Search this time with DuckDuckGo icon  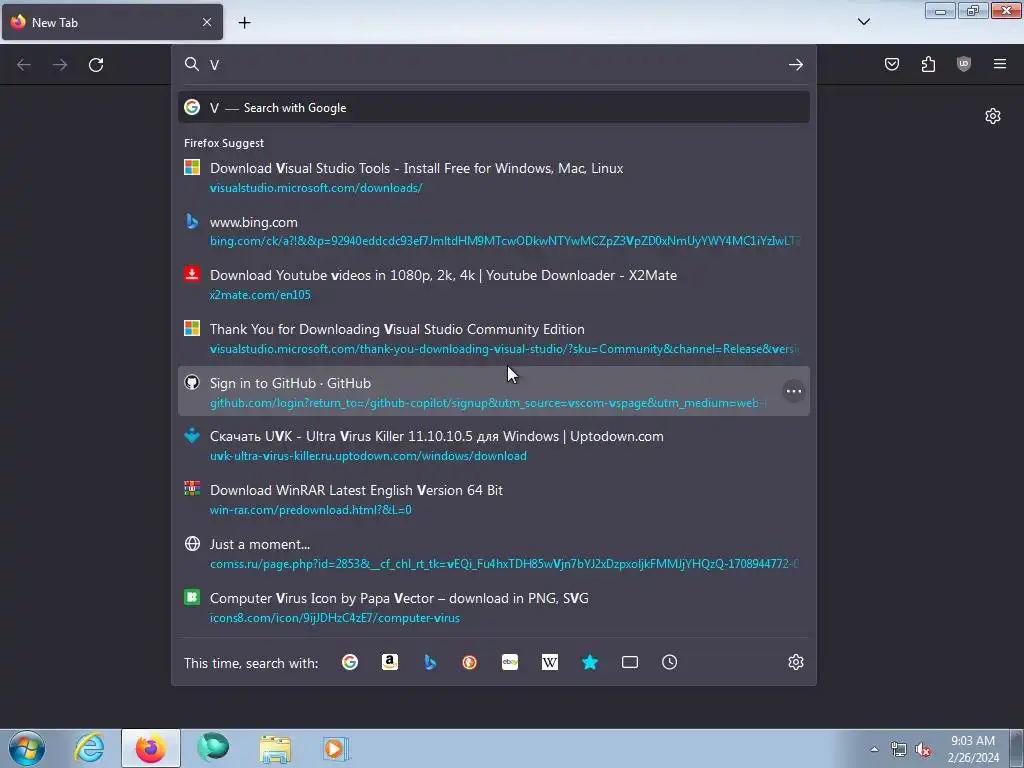470,662
